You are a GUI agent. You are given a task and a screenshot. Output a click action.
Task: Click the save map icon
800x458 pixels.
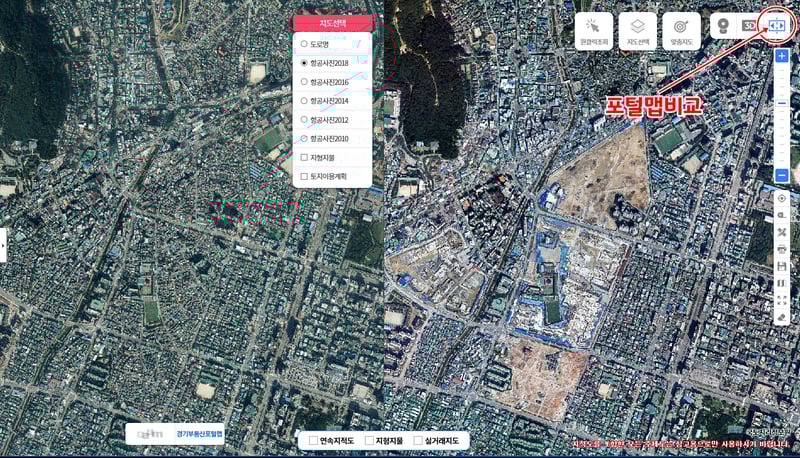pos(782,267)
